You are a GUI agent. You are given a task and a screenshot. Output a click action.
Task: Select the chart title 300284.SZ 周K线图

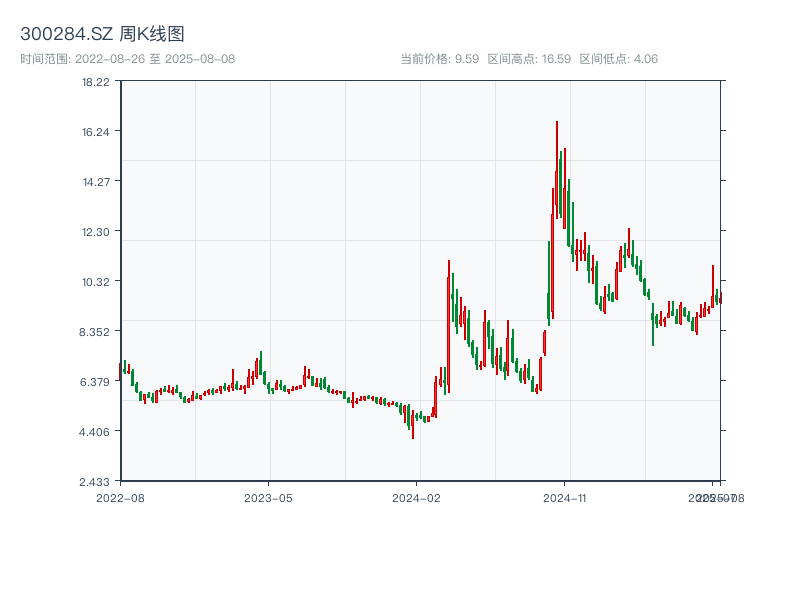pyautogui.click(x=102, y=34)
